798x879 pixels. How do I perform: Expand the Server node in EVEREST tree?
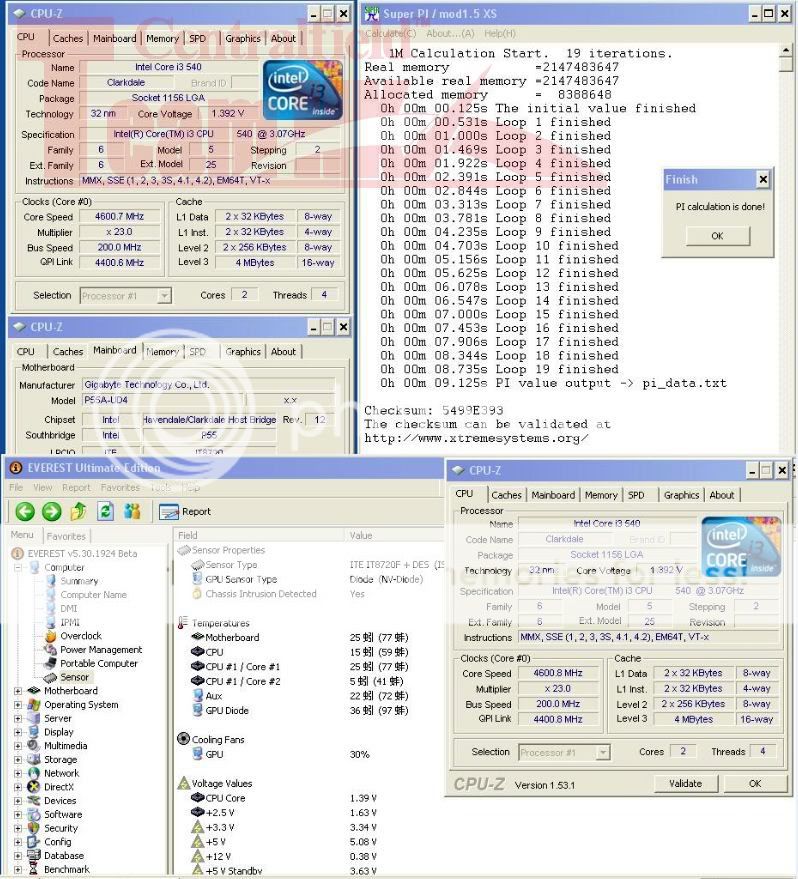coord(18,719)
